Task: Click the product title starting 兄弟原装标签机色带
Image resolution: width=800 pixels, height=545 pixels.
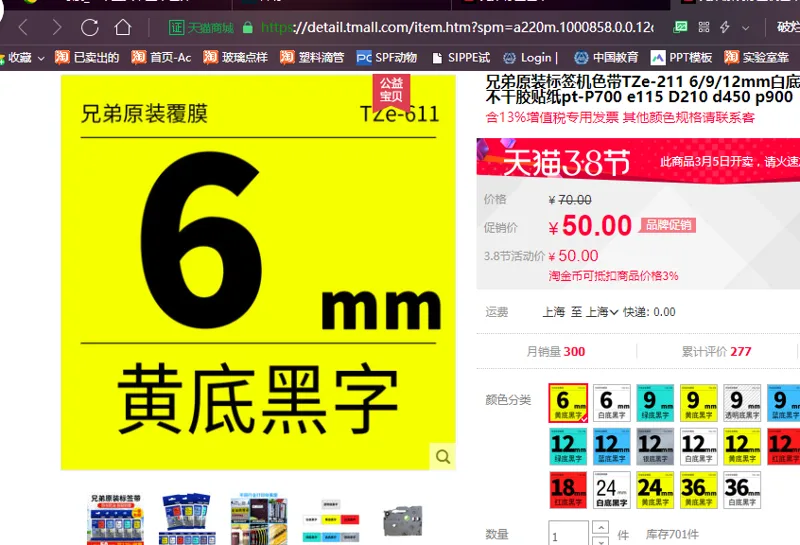Action: coord(642,89)
